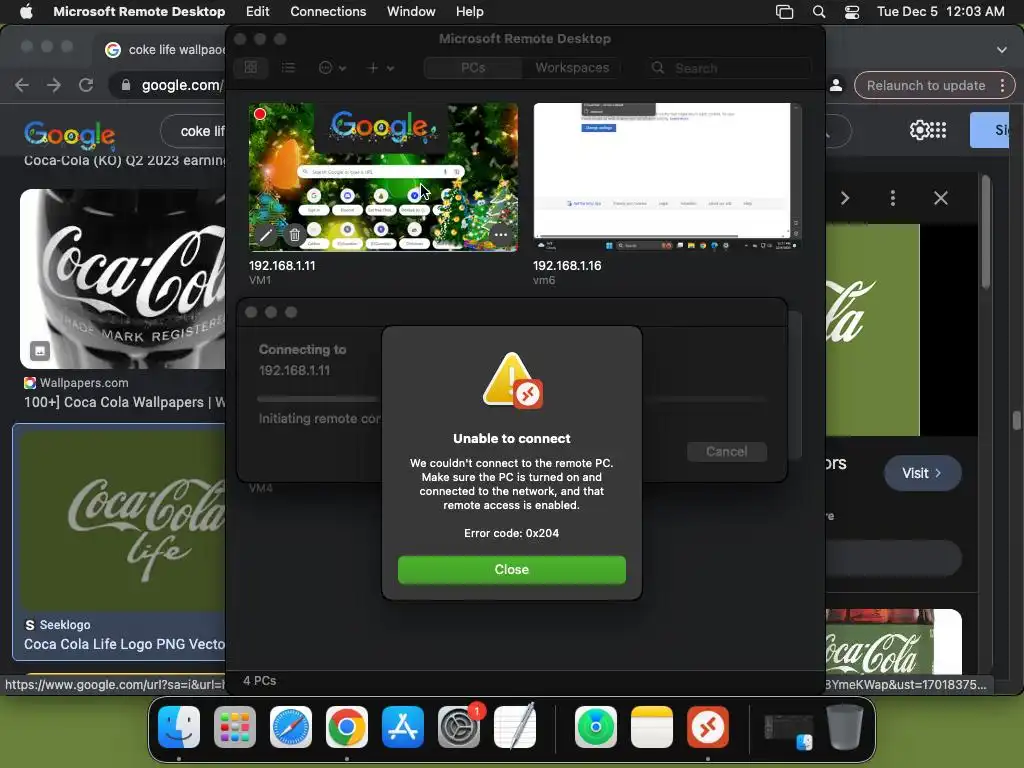
Task: Open Chrome from the Dock
Action: click(347, 727)
